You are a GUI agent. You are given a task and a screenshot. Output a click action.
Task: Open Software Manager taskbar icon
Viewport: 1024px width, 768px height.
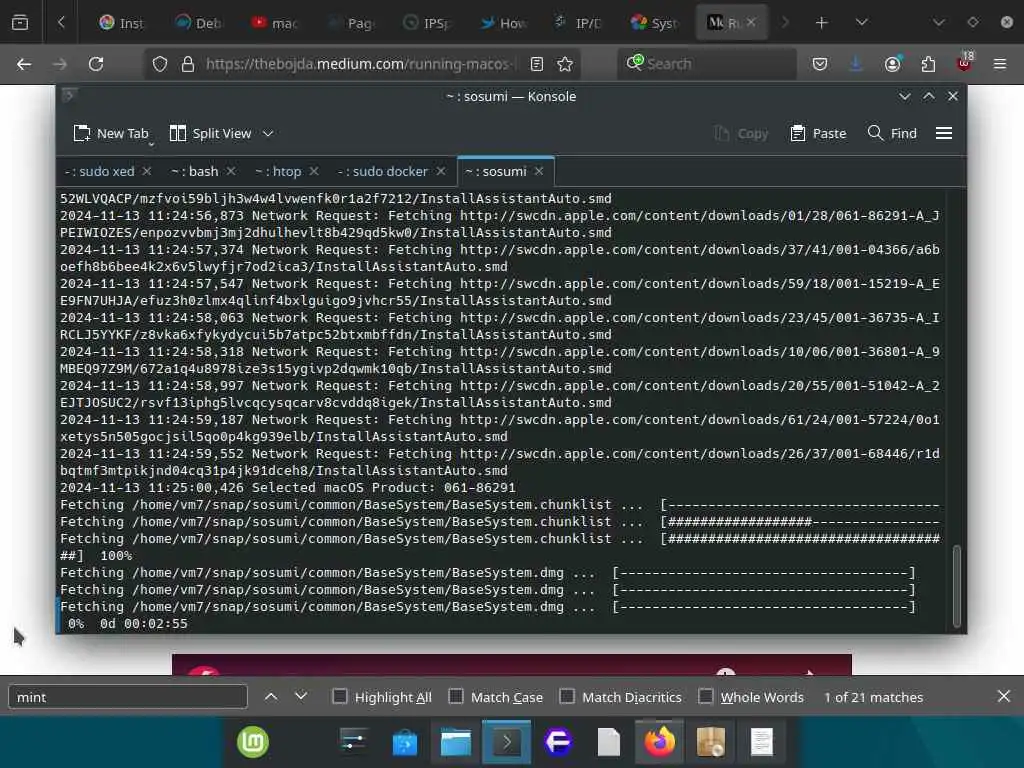(405, 743)
